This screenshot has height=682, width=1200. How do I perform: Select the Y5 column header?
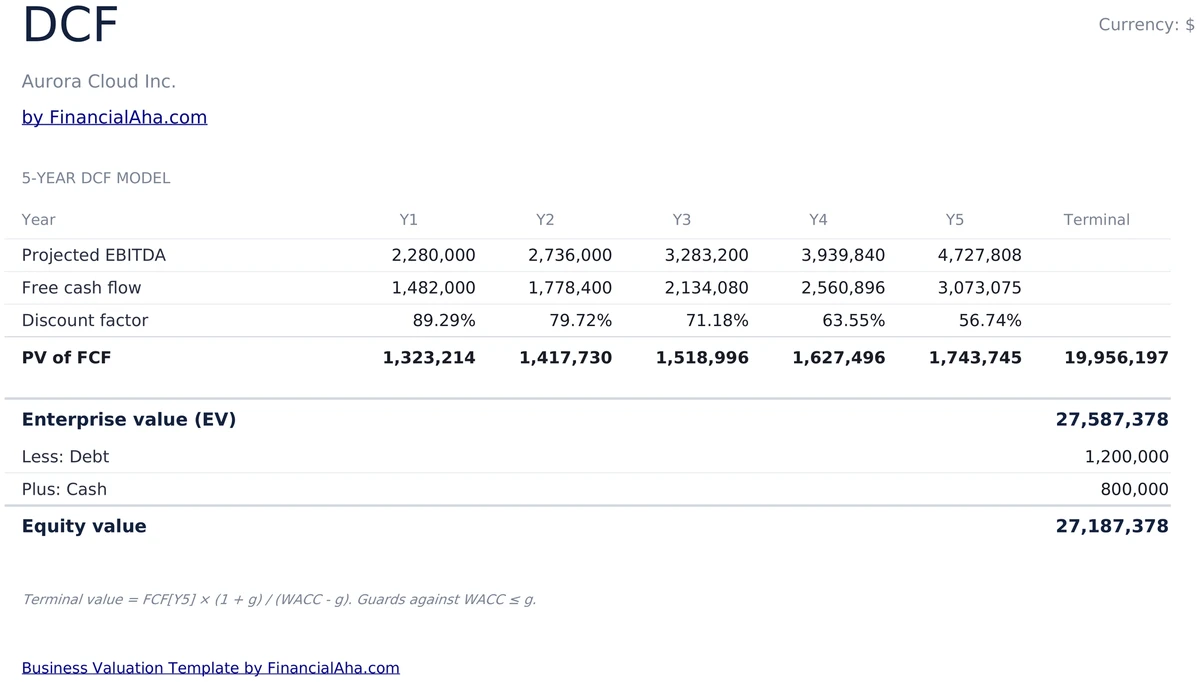click(x=954, y=220)
